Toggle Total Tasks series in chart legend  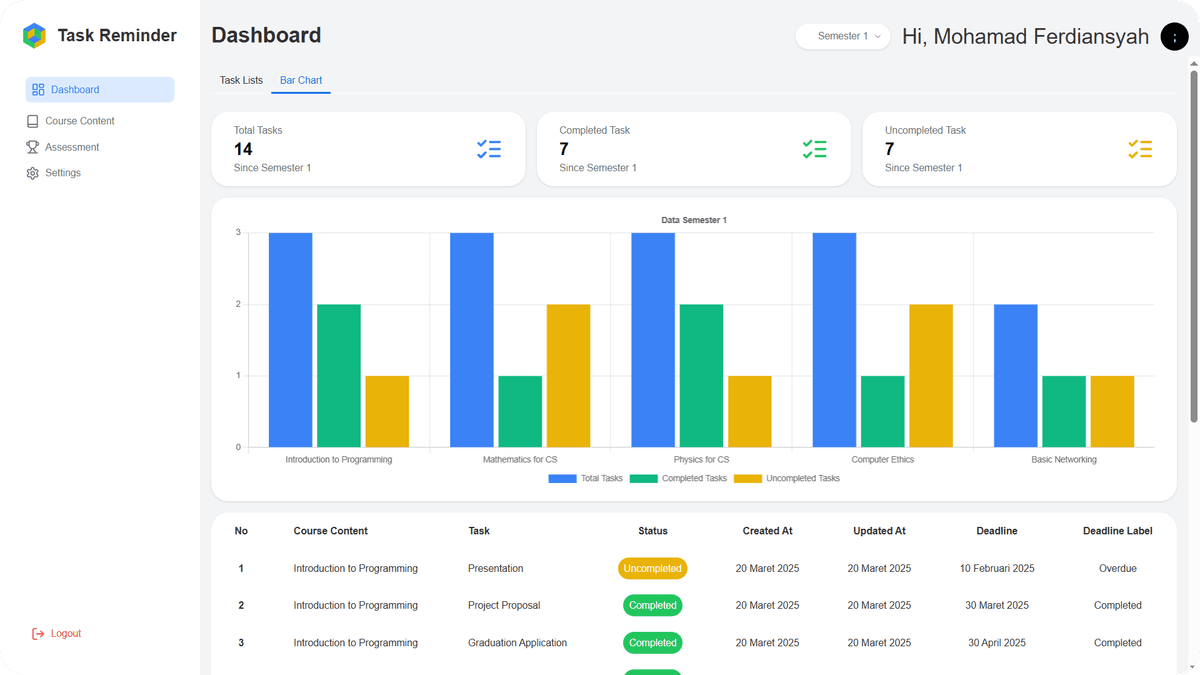click(x=586, y=479)
